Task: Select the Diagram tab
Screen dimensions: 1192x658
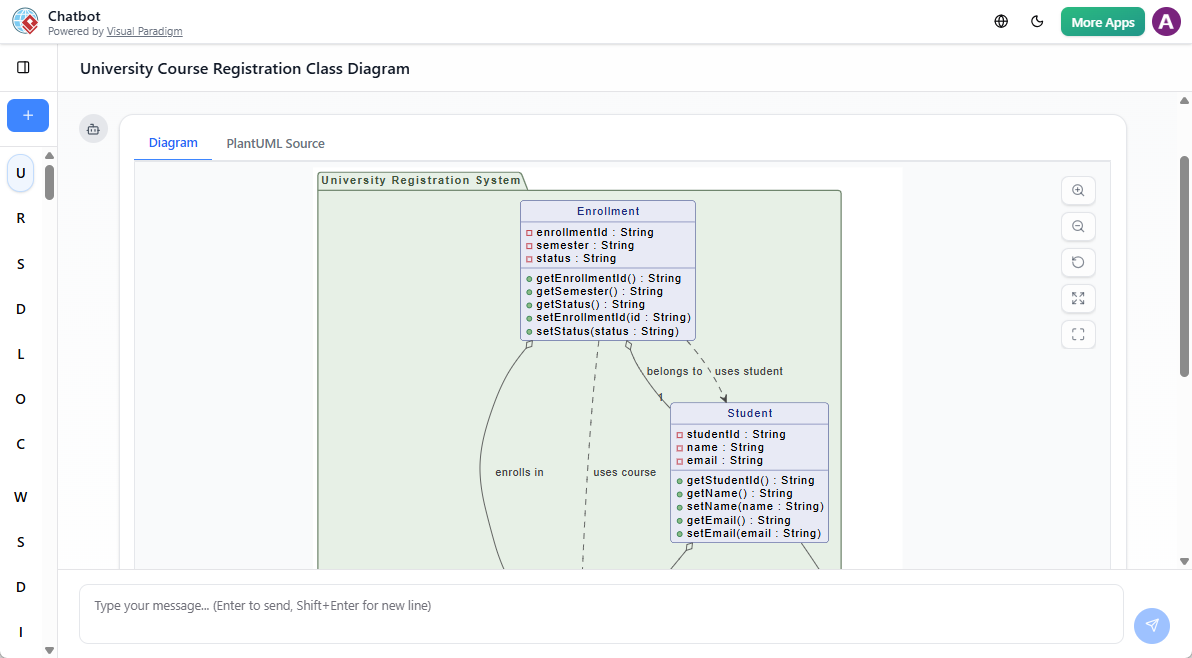Action: [x=173, y=142]
